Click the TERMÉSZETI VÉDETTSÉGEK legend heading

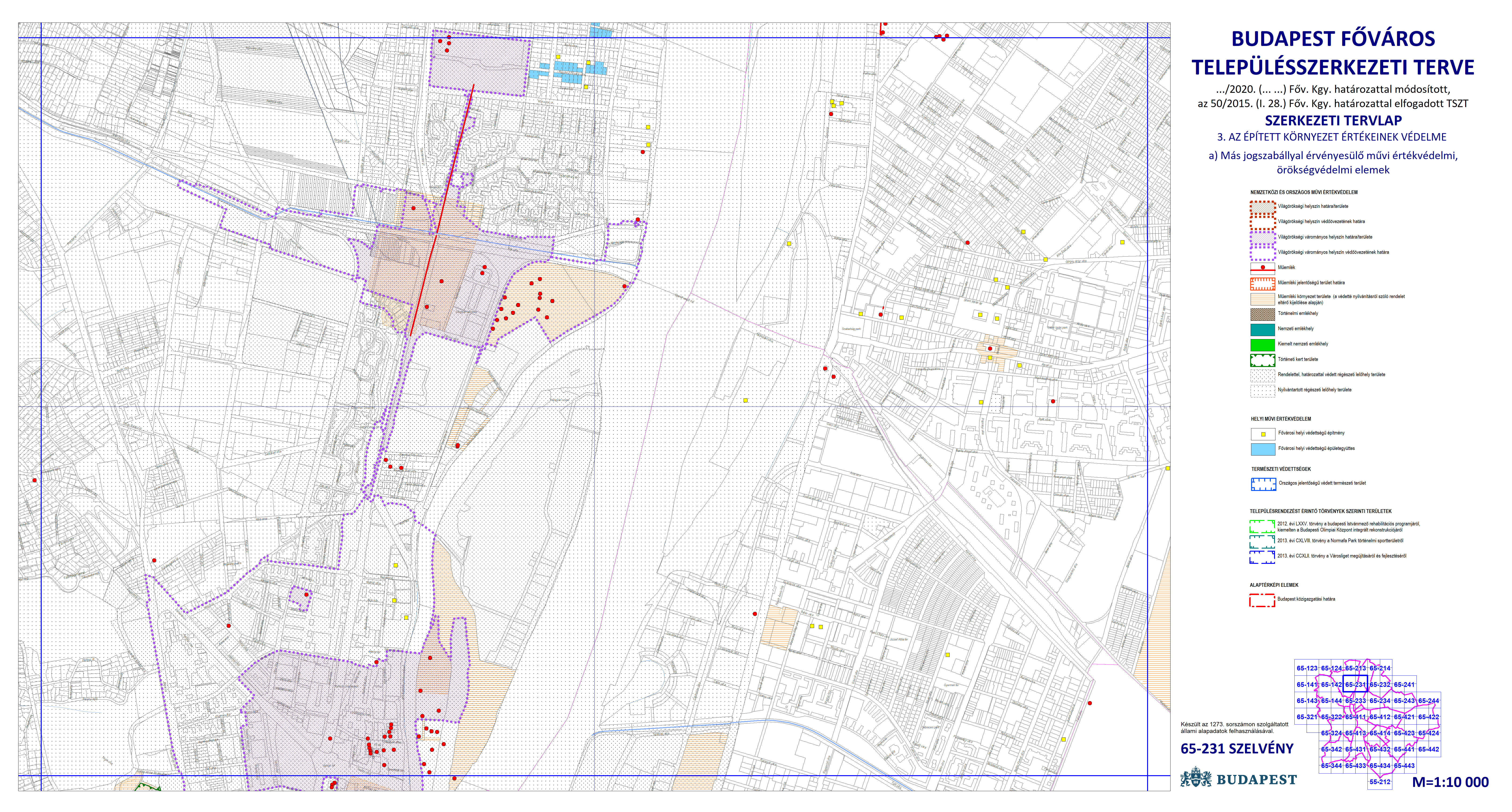[1281, 469]
